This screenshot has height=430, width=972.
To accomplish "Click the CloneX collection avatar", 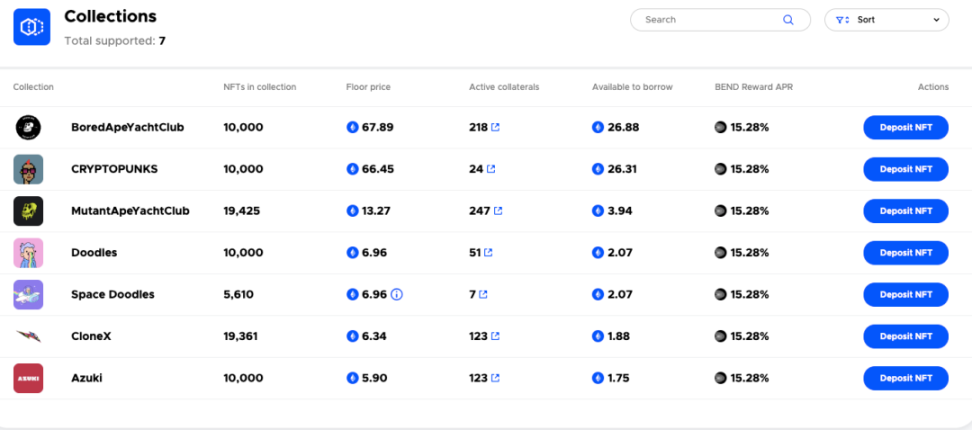I will [x=28, y=337].
